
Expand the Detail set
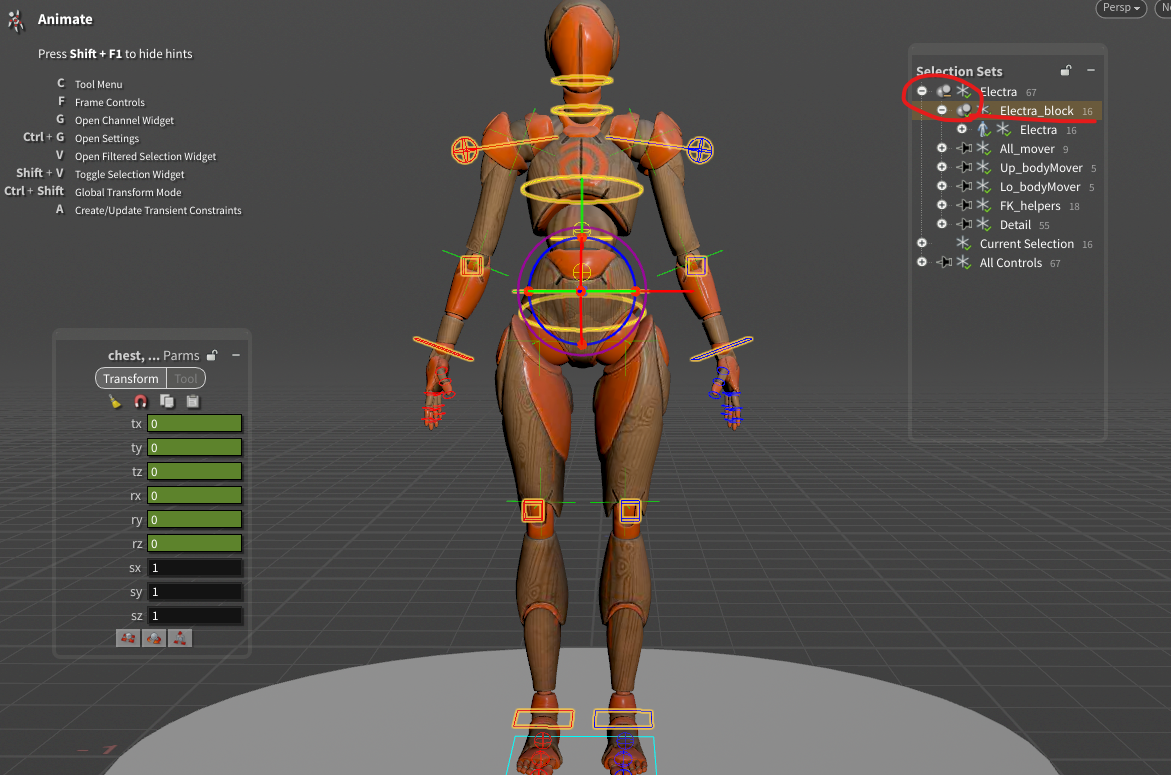click(942, 224)
